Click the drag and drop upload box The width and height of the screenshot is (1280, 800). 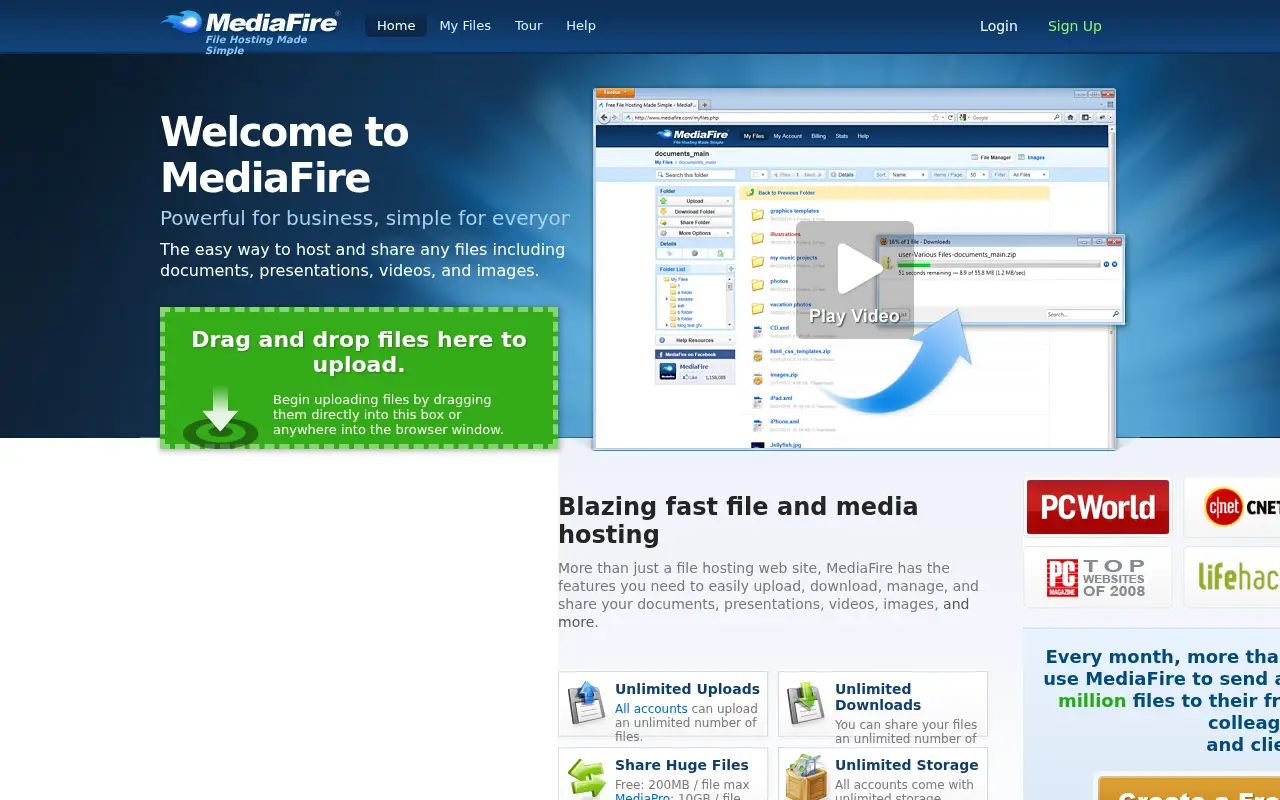pos(359,377)
